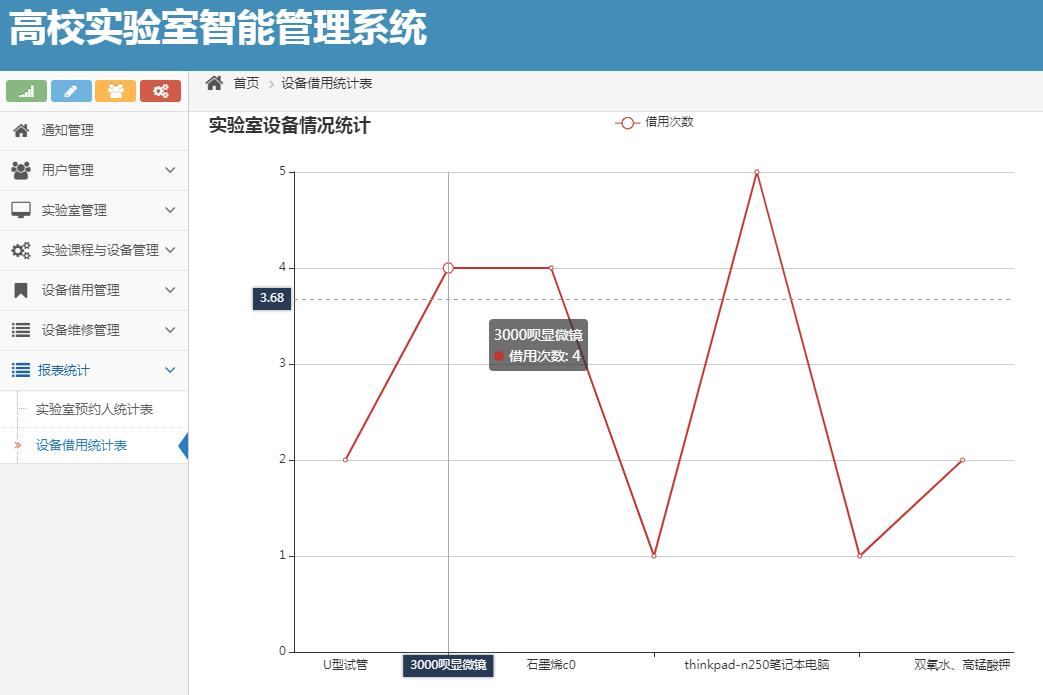Open 通知管理 menu item

click(94, 131)
